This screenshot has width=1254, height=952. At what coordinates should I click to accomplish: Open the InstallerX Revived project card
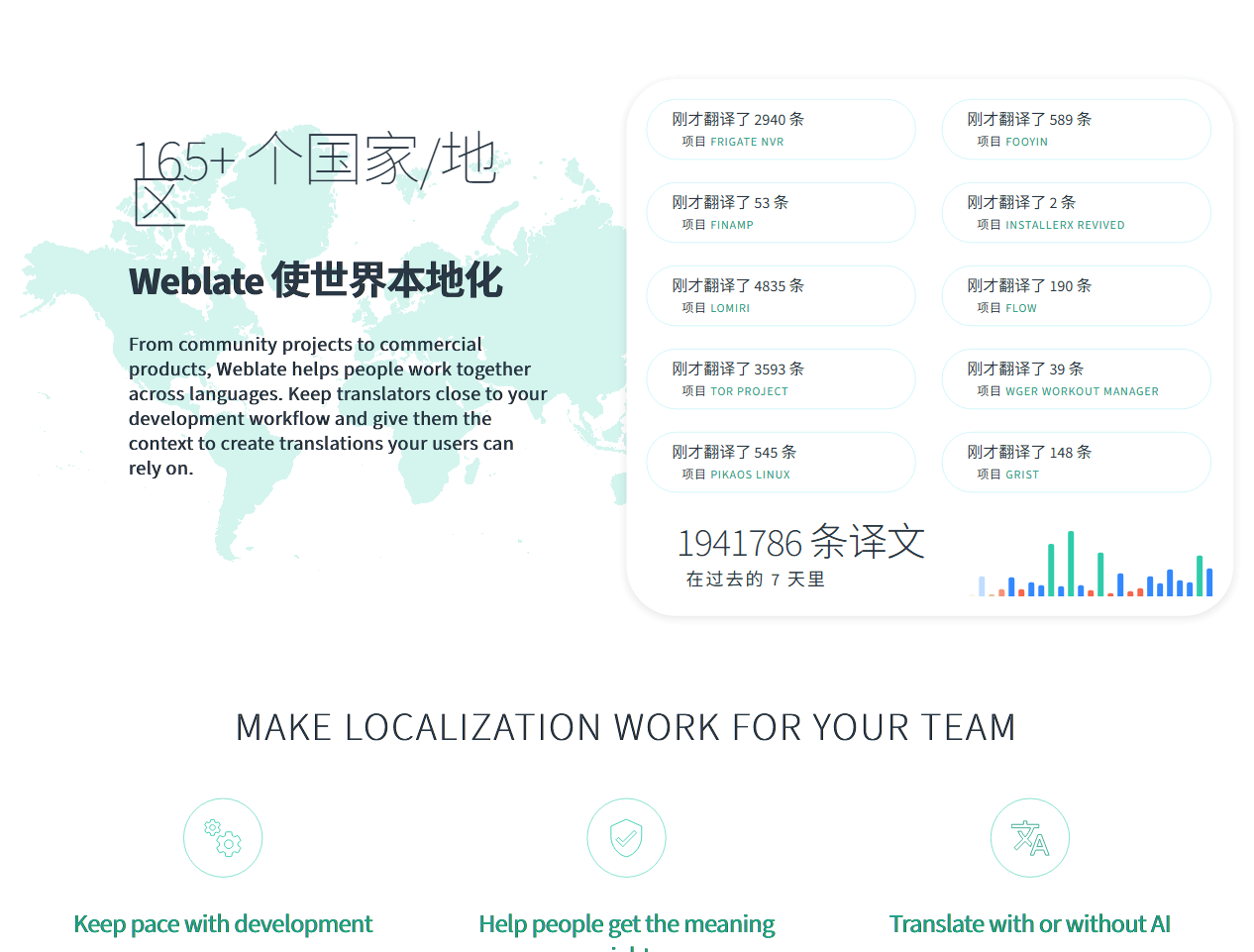[1077, 213]
